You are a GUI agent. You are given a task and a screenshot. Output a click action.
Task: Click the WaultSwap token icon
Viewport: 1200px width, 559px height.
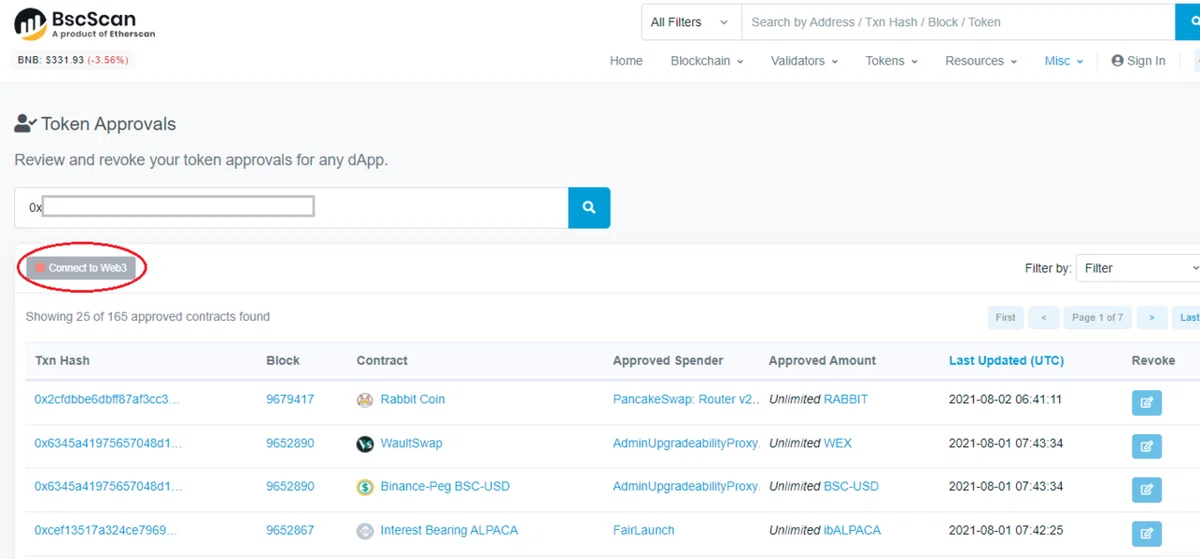point(365,443)
